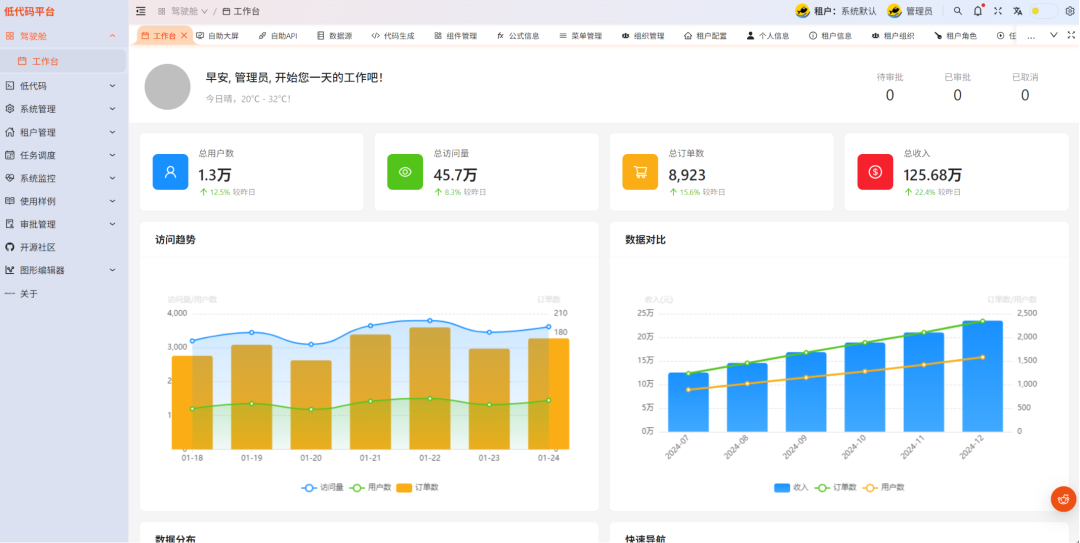
Task: Open the orange floating assistant button
Action: 1063,499
